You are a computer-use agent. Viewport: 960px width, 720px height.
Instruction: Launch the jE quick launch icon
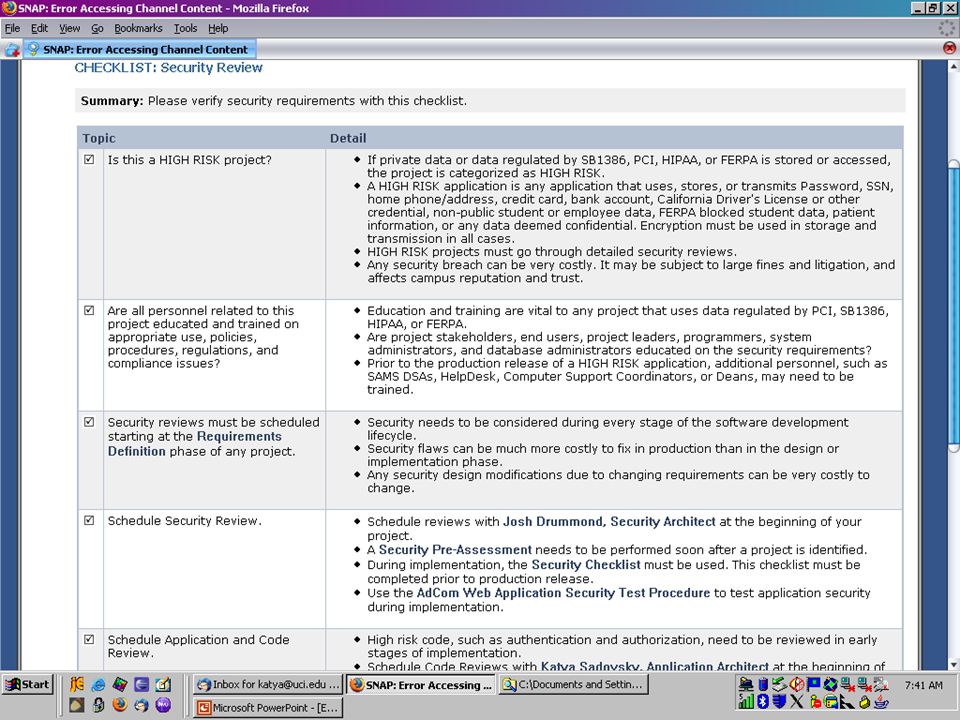(77, 684)
